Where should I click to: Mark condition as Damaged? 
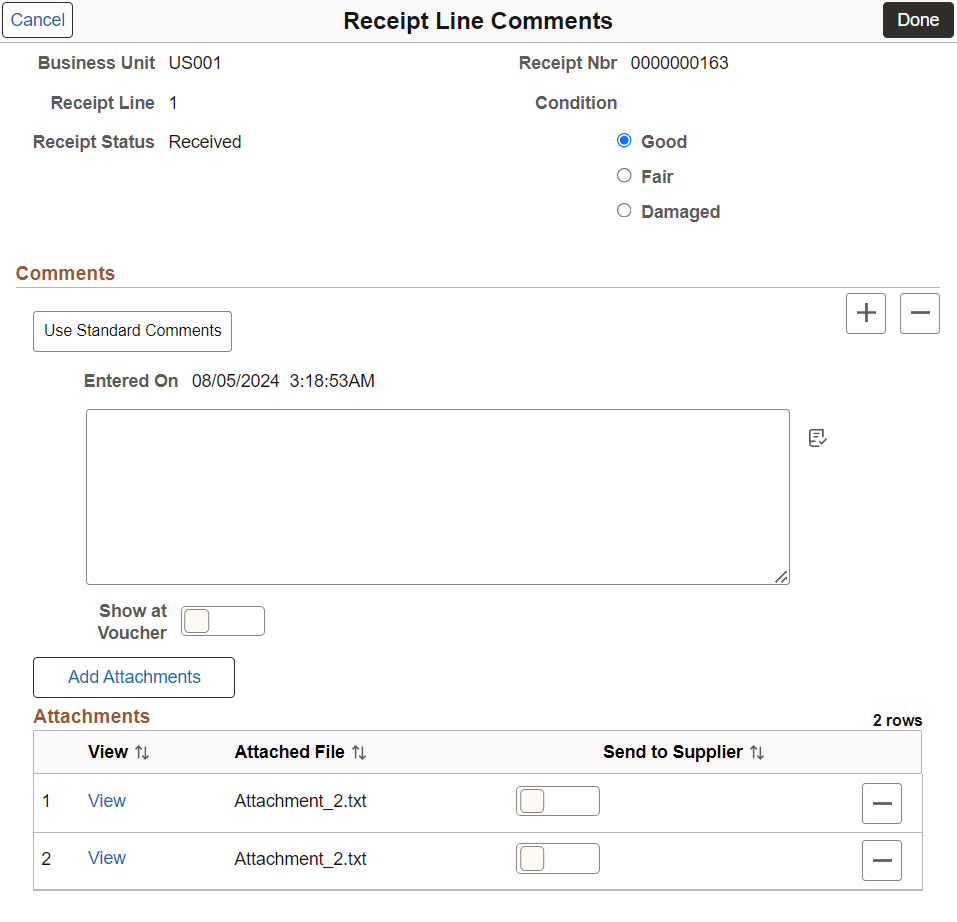(624, 211)
